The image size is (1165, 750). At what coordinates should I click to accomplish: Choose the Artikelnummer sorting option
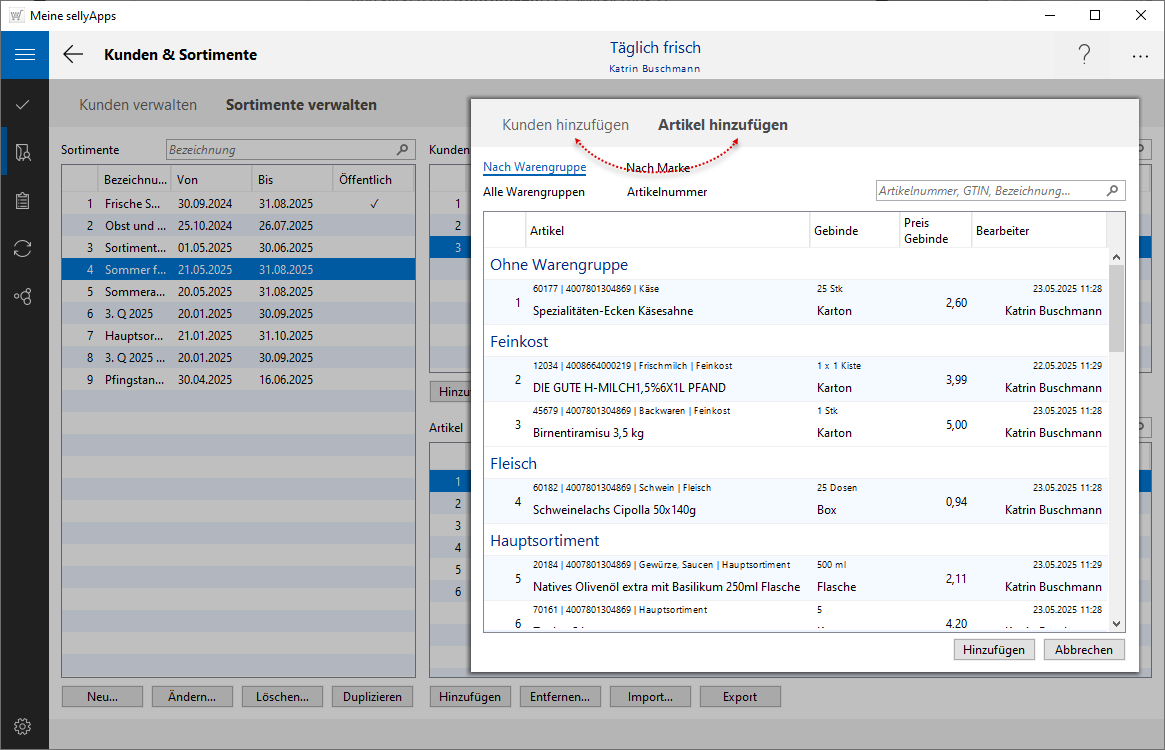coord(667,191)
